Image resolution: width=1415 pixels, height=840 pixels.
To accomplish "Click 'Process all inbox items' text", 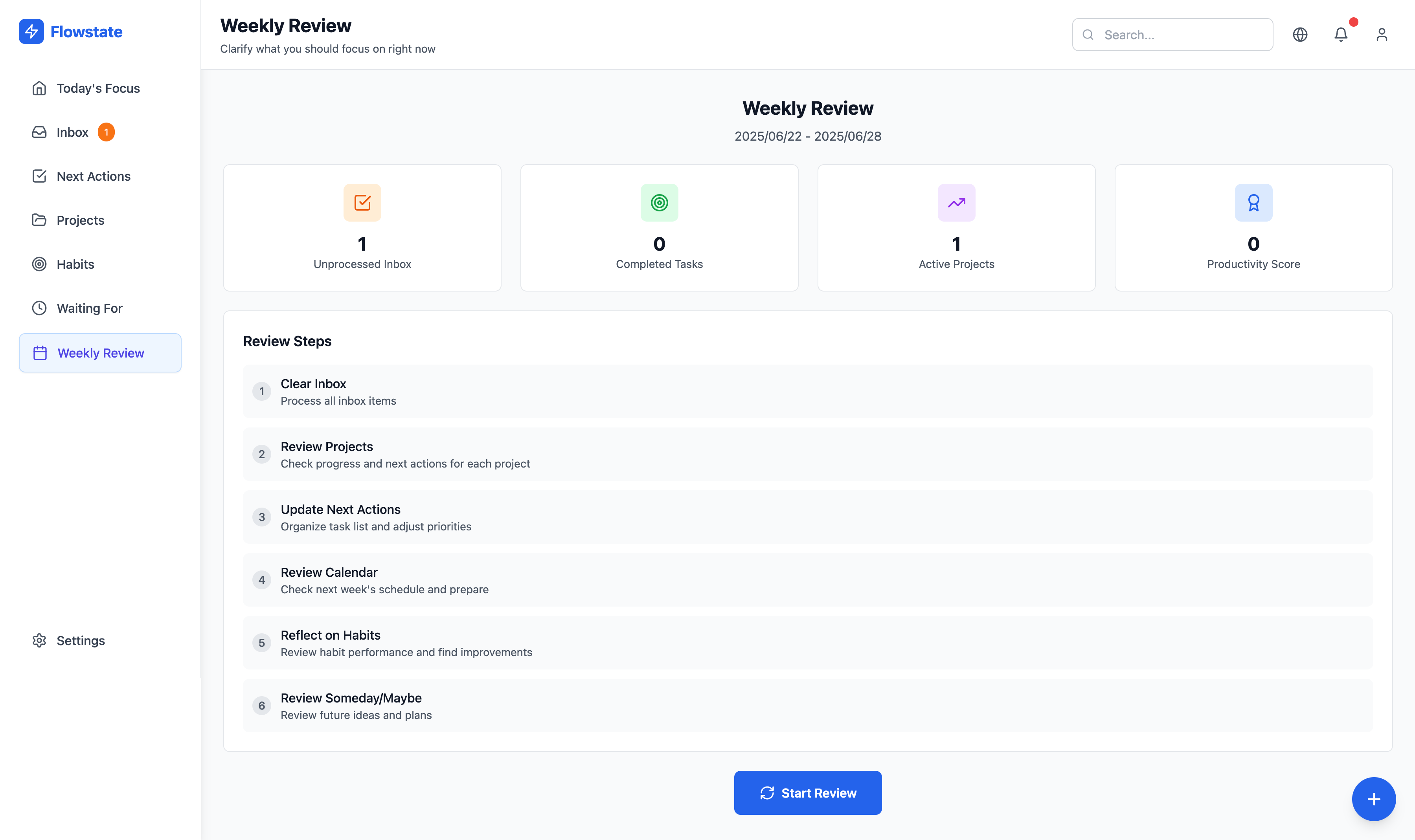I will coord(338,401).
